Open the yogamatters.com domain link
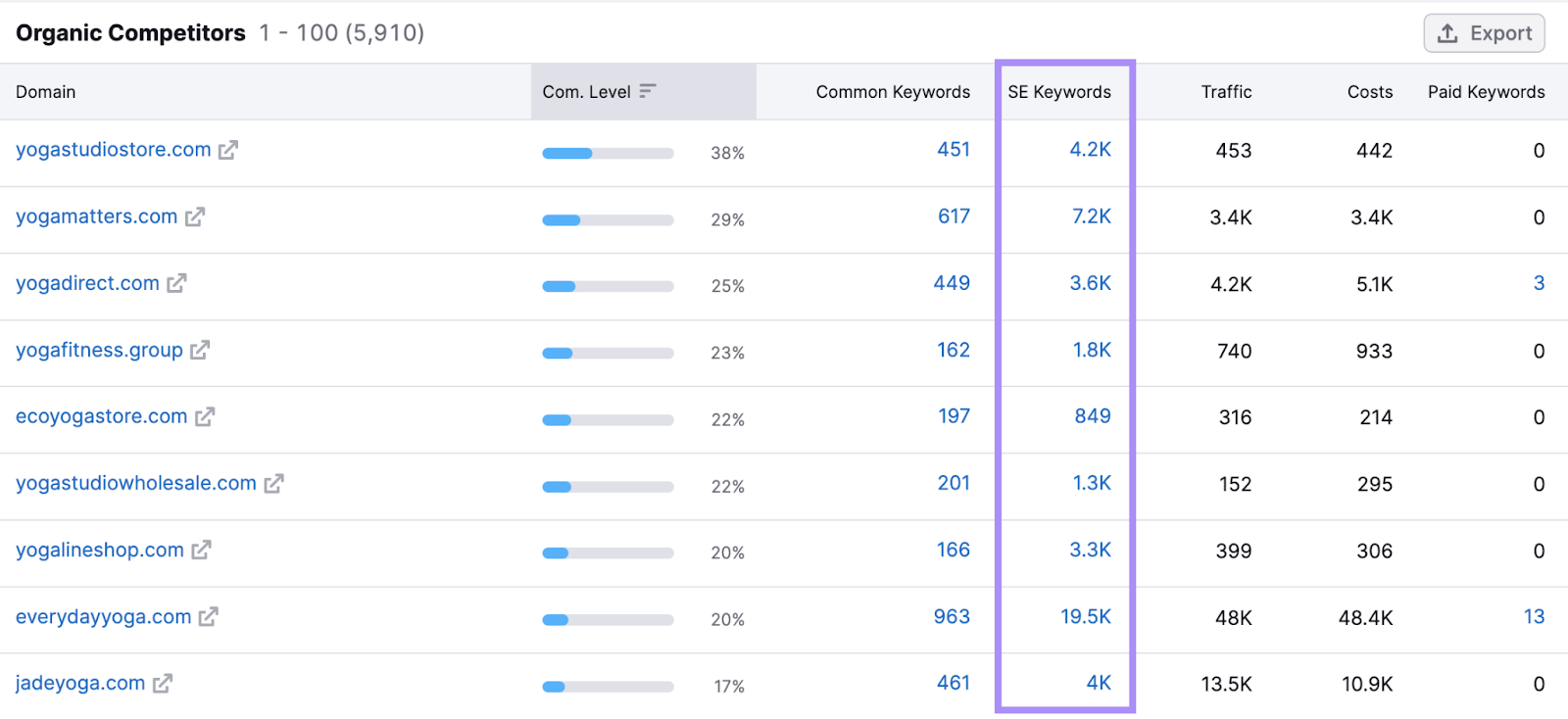This screenshot has width=1568, height=719. click(x=97, y=216)
